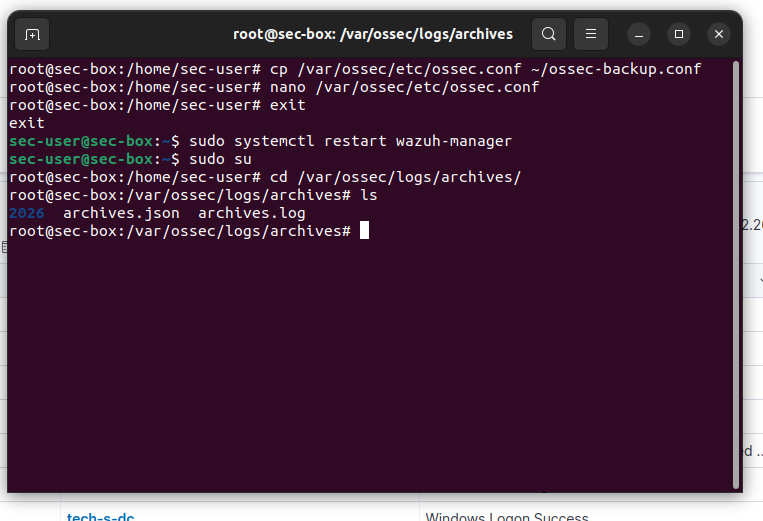The height and width of the screenshot is (521, 763).
Task: Open a new terminal tab
Action: click(x=33, y=34)
